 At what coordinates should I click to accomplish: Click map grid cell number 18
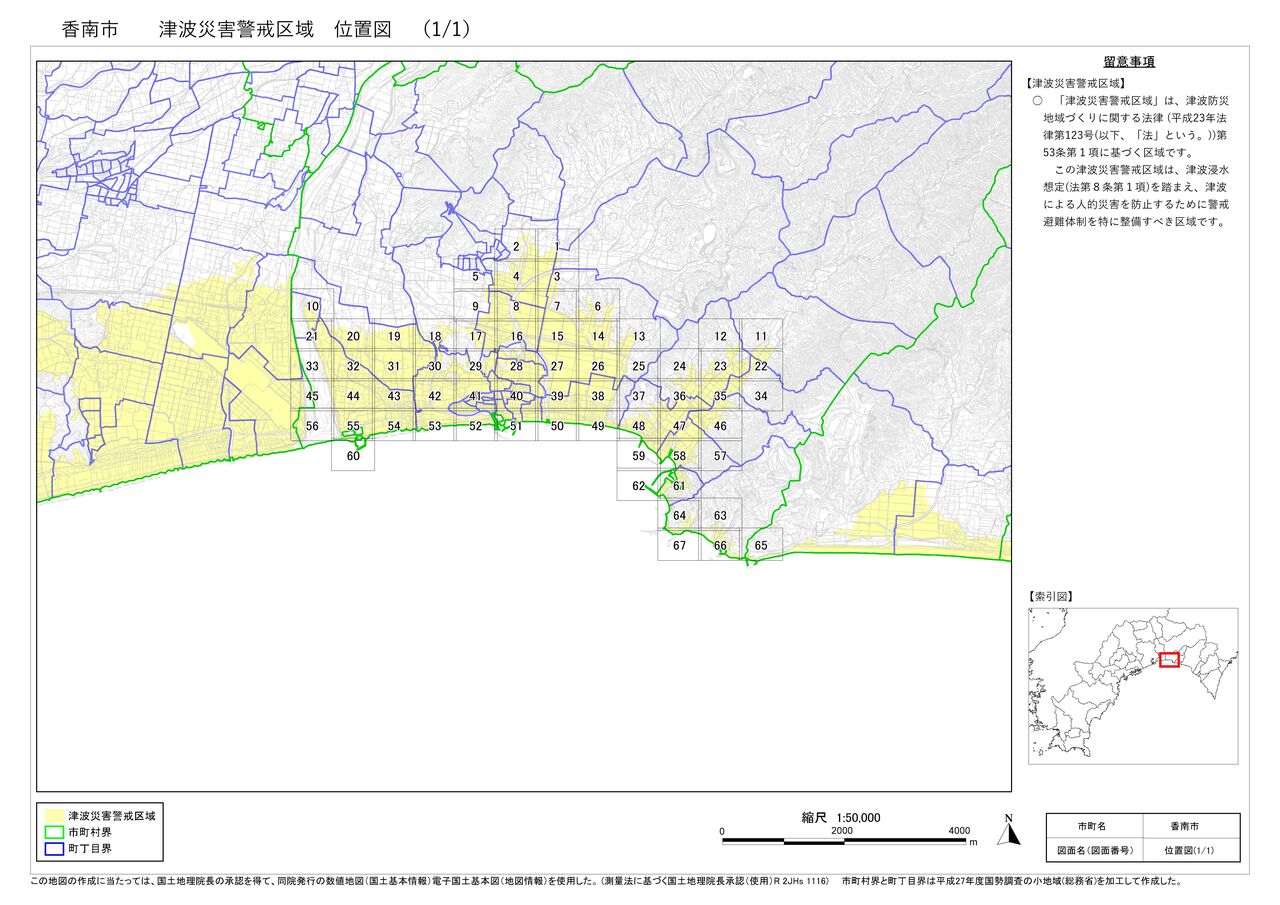click(x=435, y=336)
